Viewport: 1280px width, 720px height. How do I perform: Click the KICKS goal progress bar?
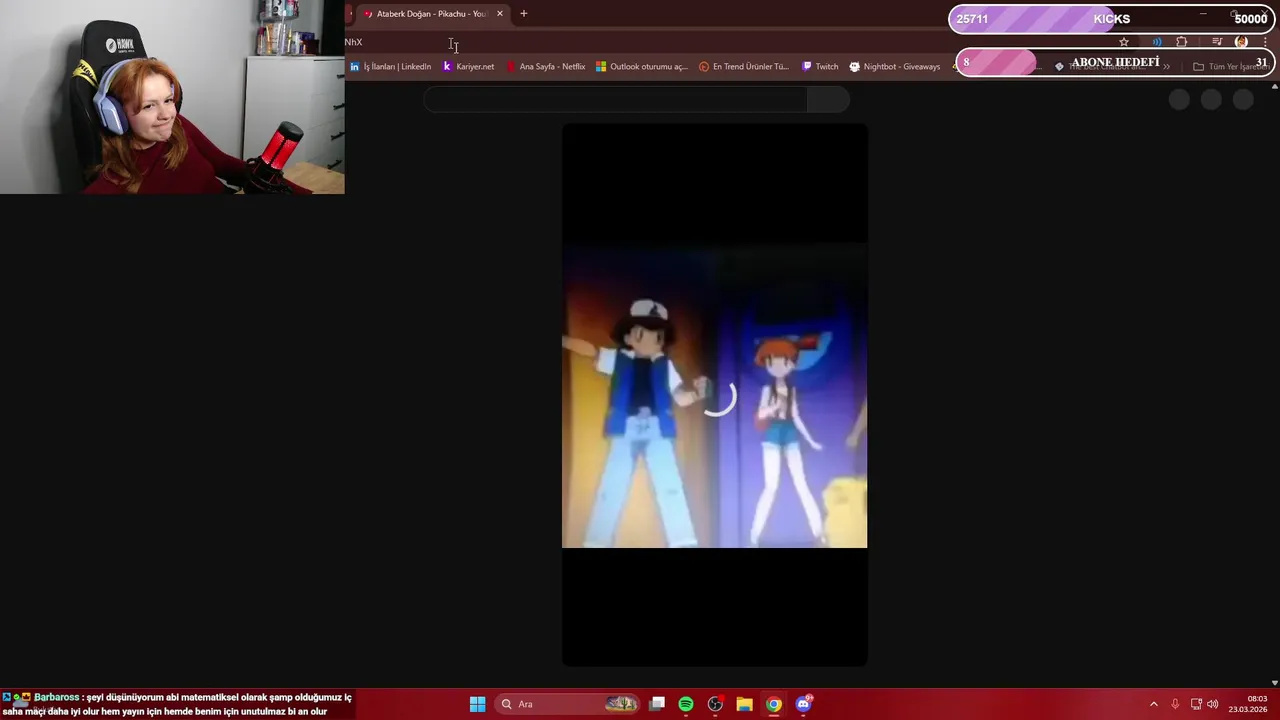[x=1110, y=19]
